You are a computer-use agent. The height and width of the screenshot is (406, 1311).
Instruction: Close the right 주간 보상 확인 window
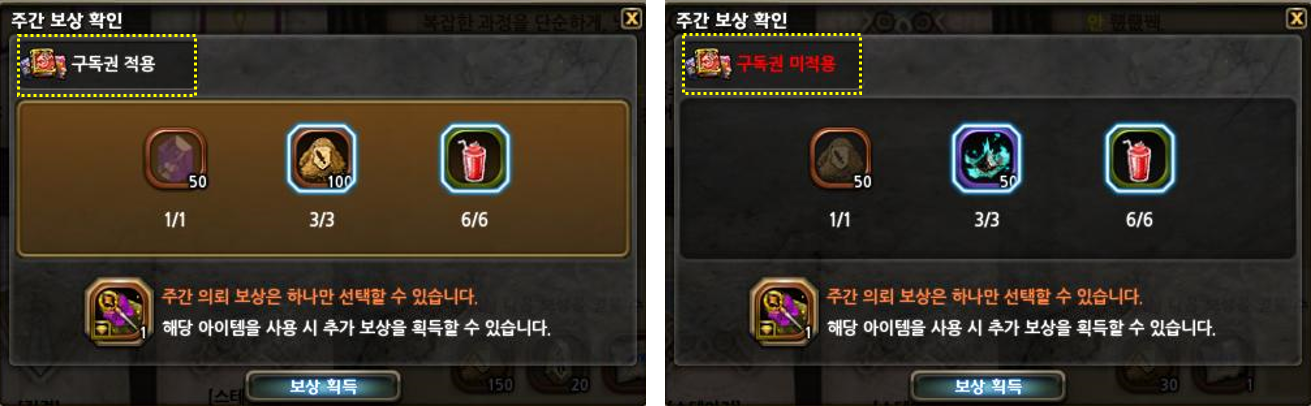[1294, 18]
